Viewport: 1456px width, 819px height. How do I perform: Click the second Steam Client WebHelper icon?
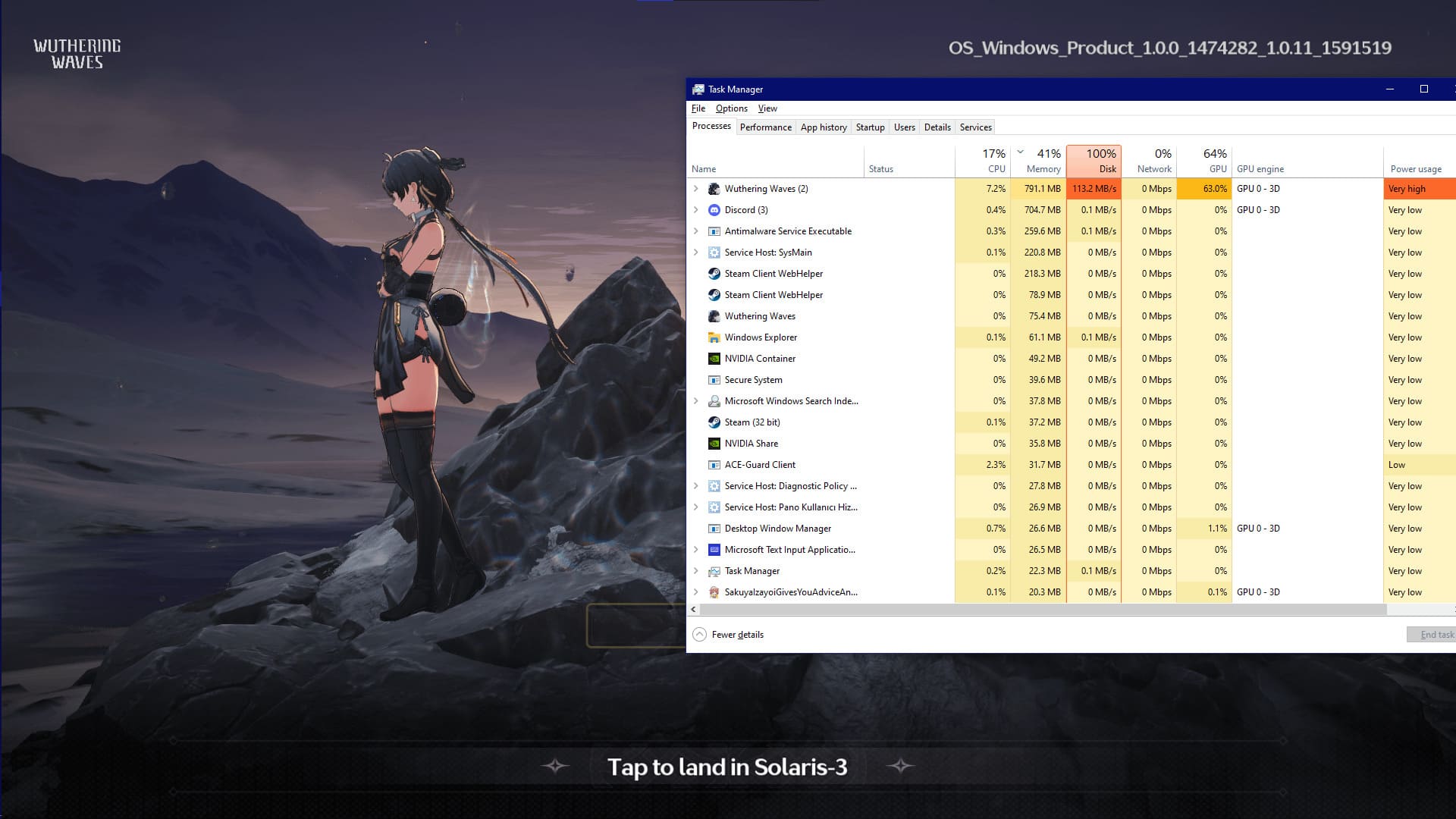click(x=714, y=295)
